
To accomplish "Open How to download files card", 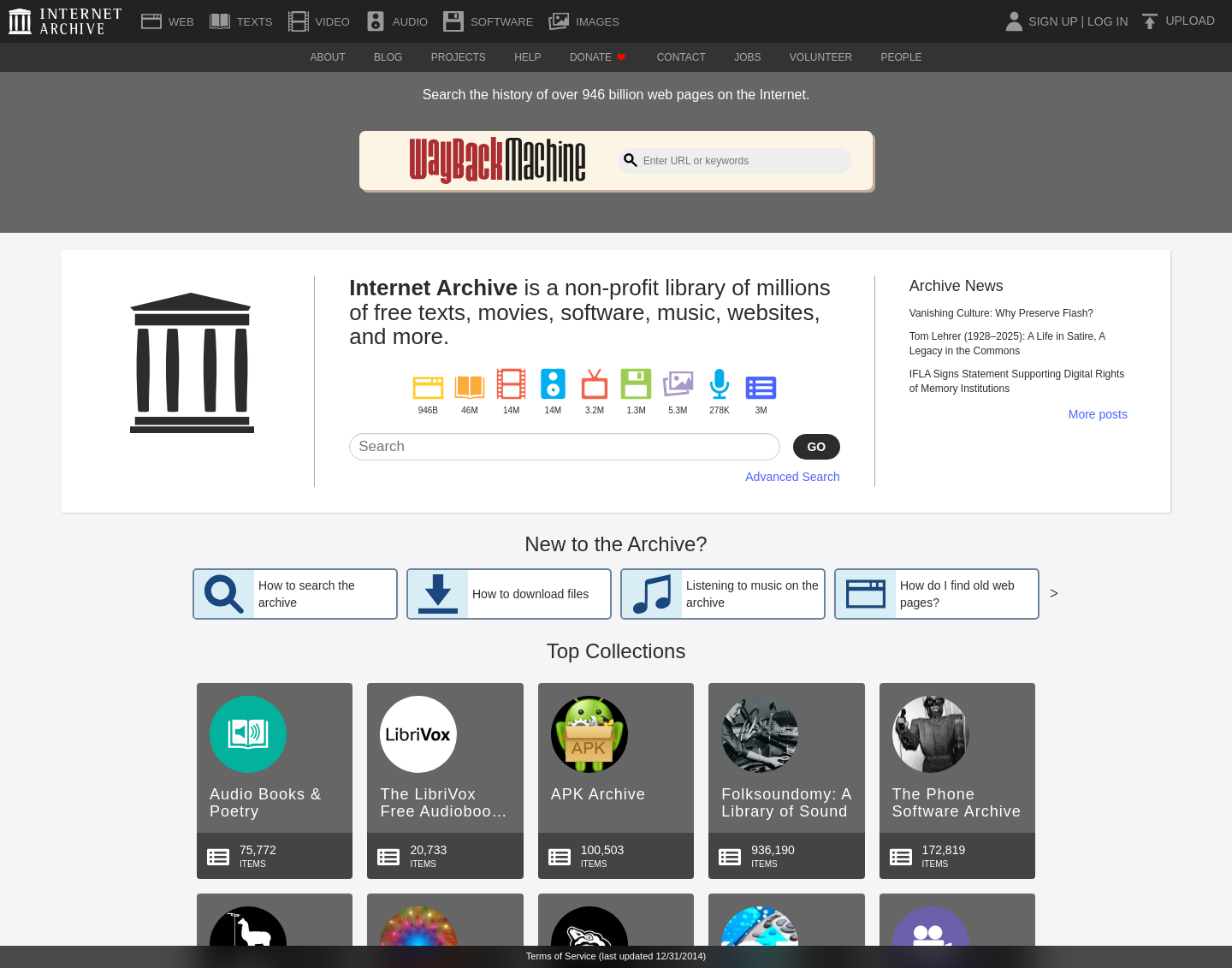I will (509, 594).
